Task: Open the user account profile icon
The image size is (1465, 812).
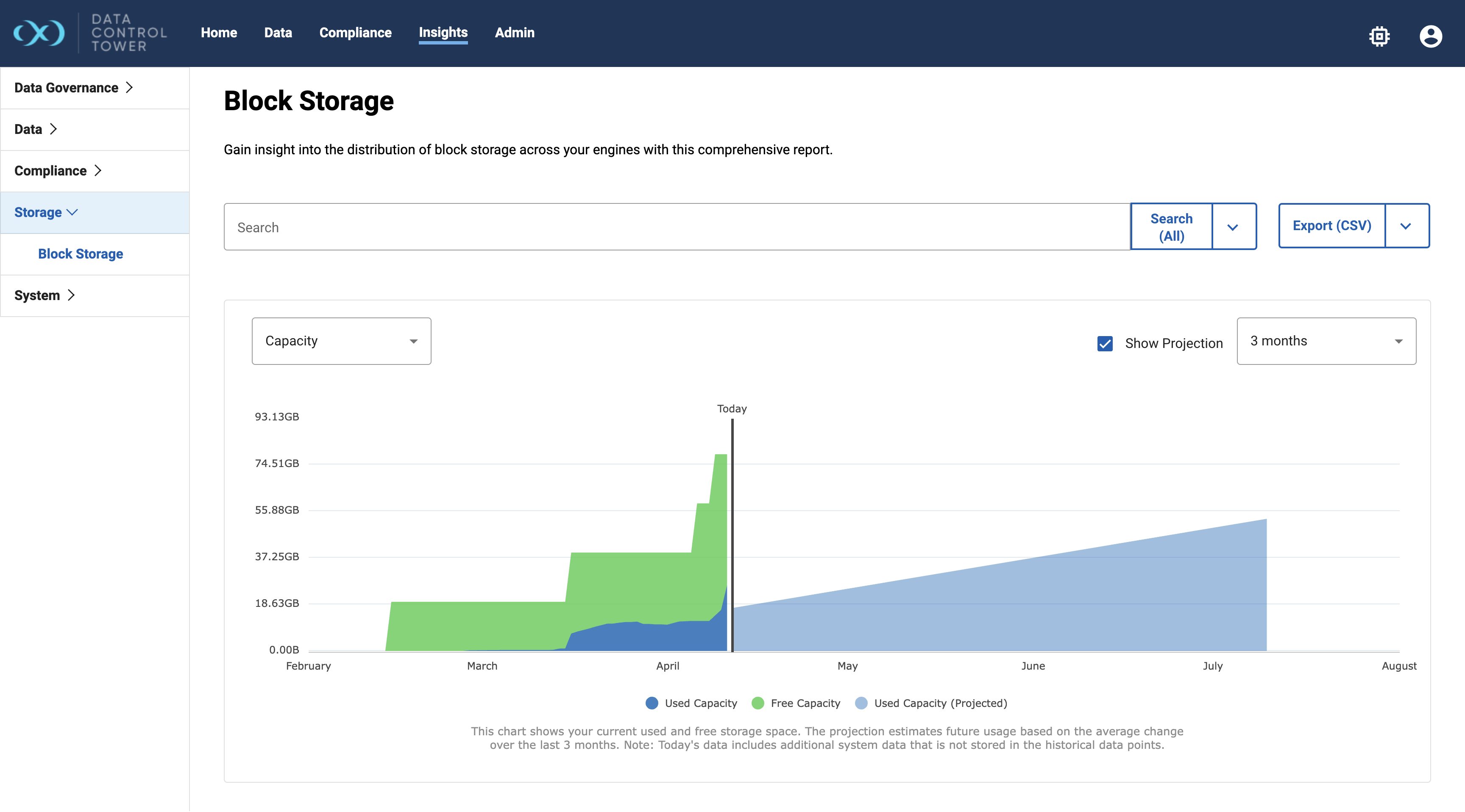Action: click(x=1430, y=36)
